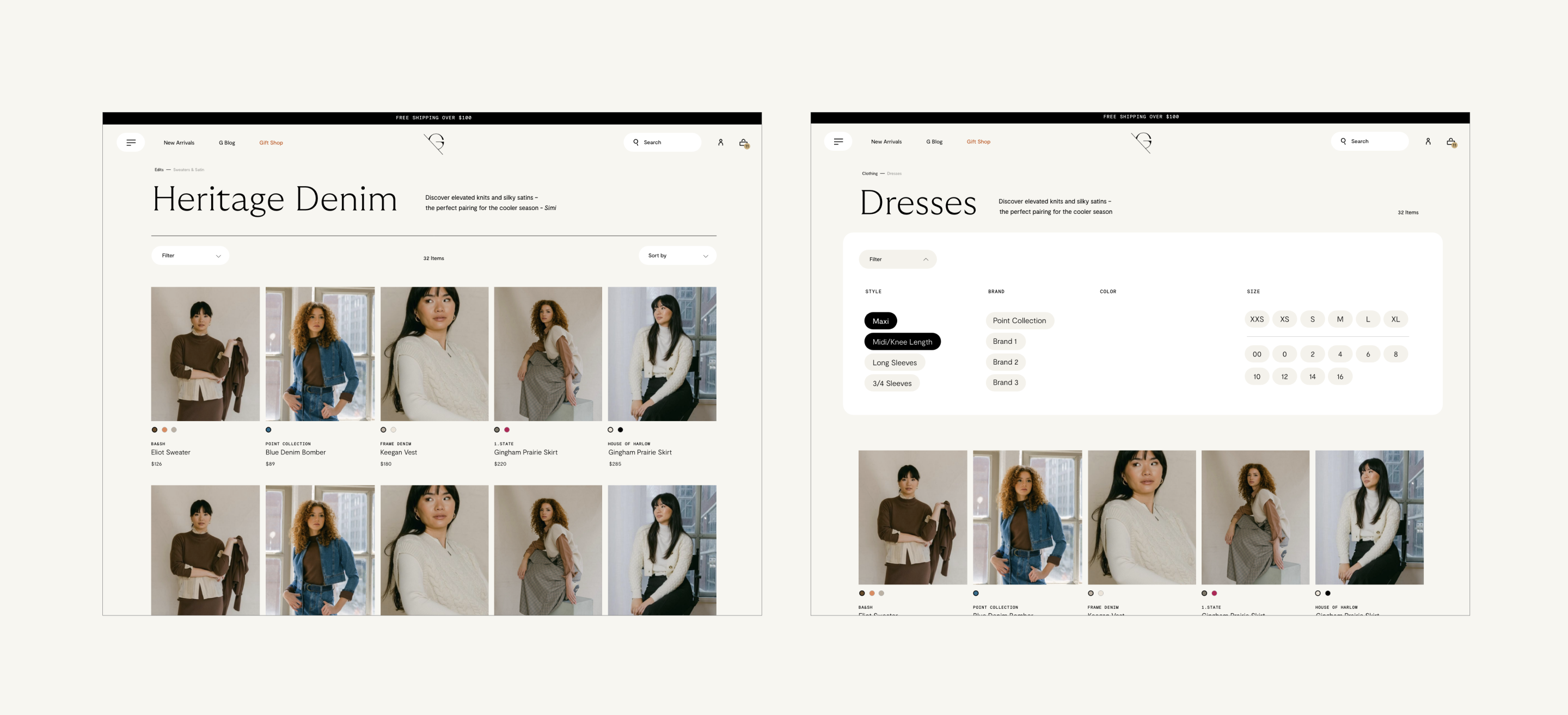Open shopping bag on Dresses page
This screenshot has height=715, width=1568.
(1450, 142)
